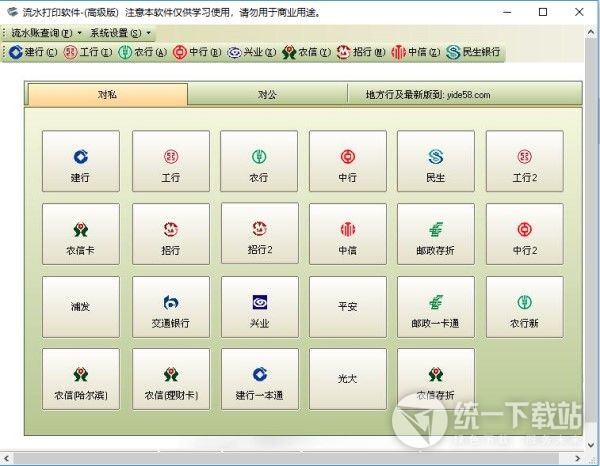Switch to the 对公 tab
The width and height of the screenshot is (600, 466).
pos(267,95)
